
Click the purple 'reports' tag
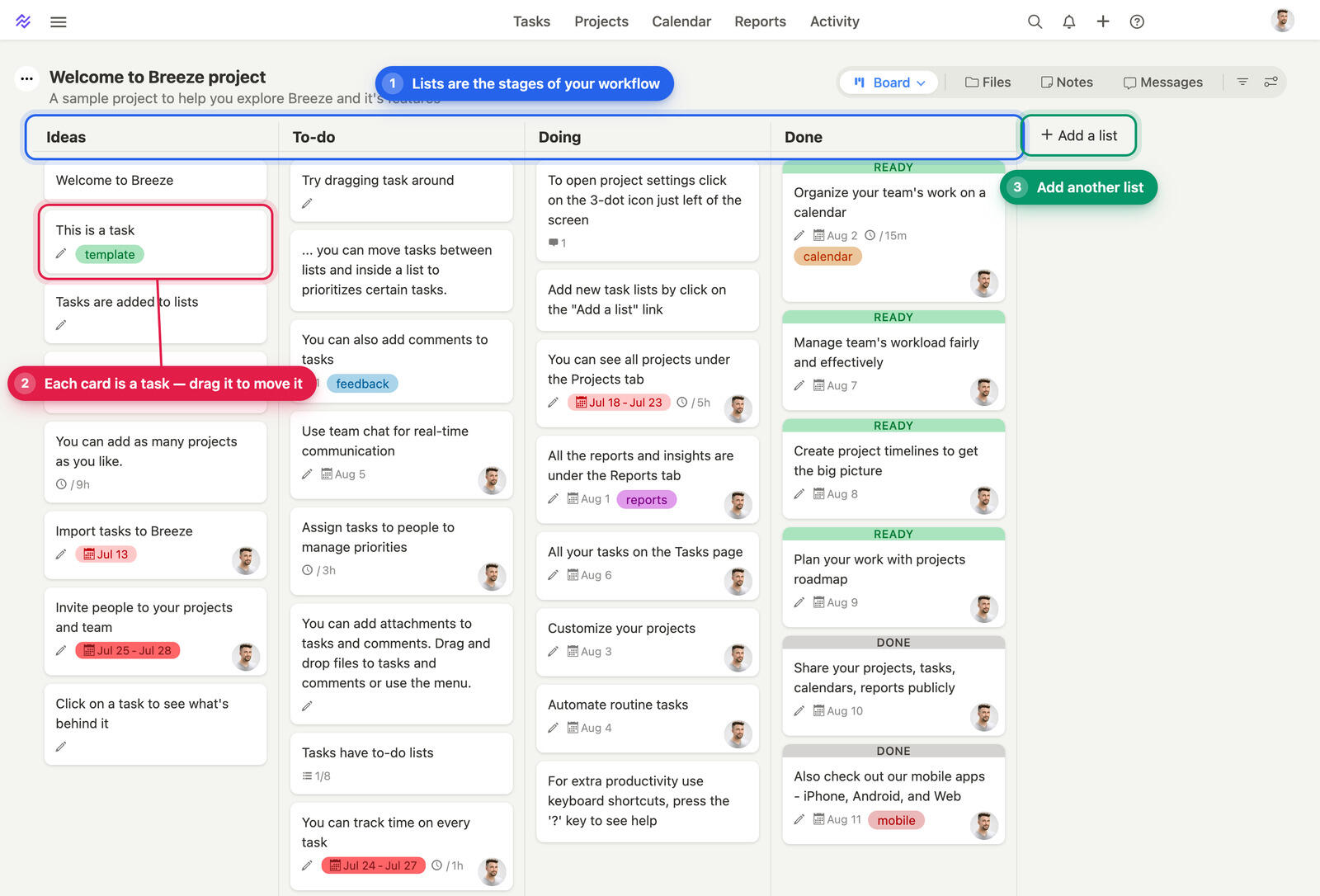[646, 500]
